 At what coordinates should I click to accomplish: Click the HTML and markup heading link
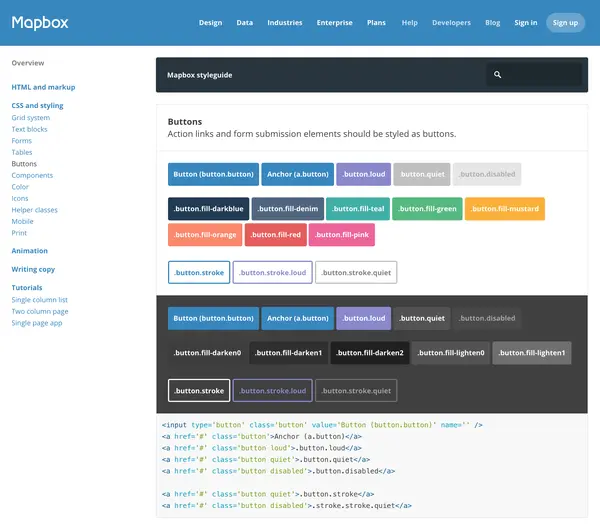(x=43, y=87)
